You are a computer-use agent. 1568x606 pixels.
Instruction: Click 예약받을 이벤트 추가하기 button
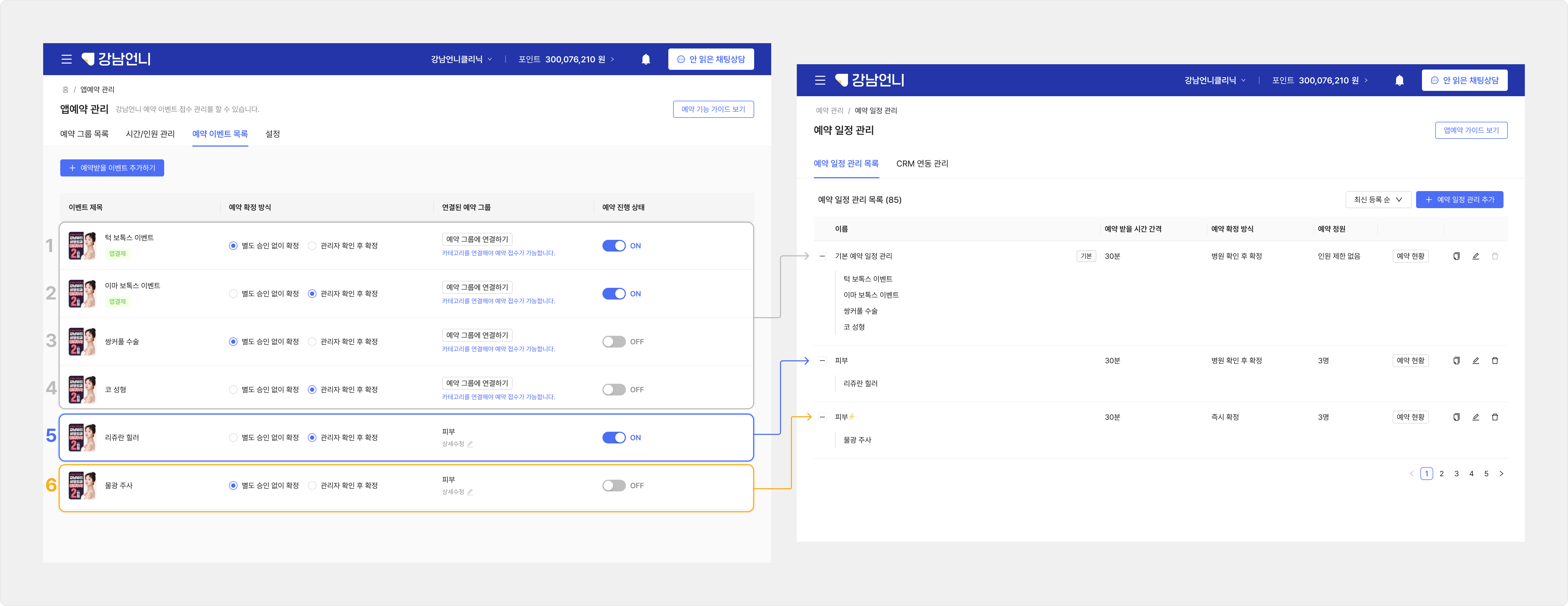pyautogui.click(x=112, y=168)
